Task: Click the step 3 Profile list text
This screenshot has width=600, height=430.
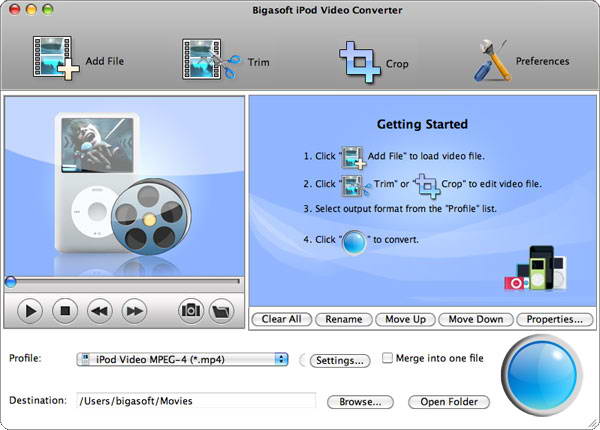Action: click(x=400, y=209)
